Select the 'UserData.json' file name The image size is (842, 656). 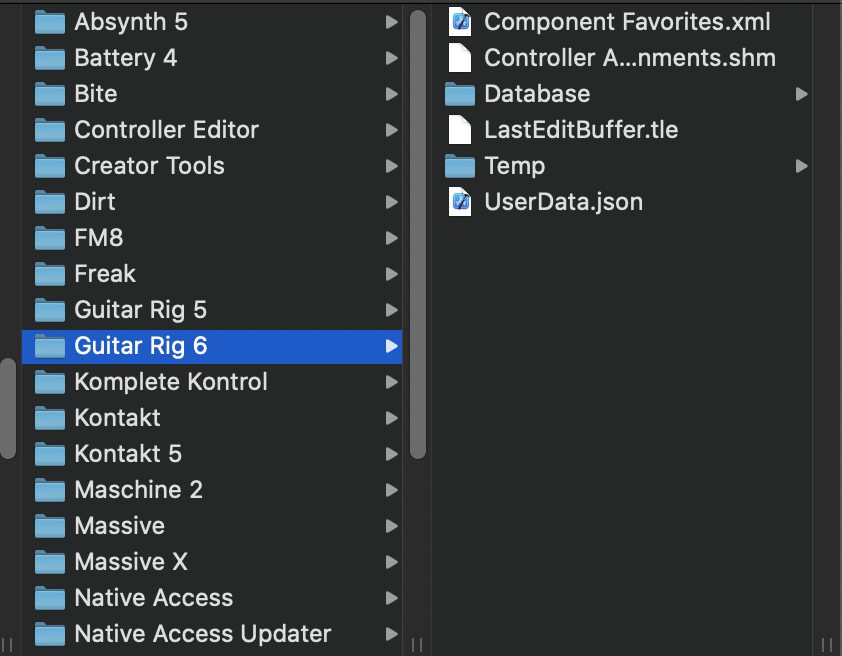pos(563,202)
